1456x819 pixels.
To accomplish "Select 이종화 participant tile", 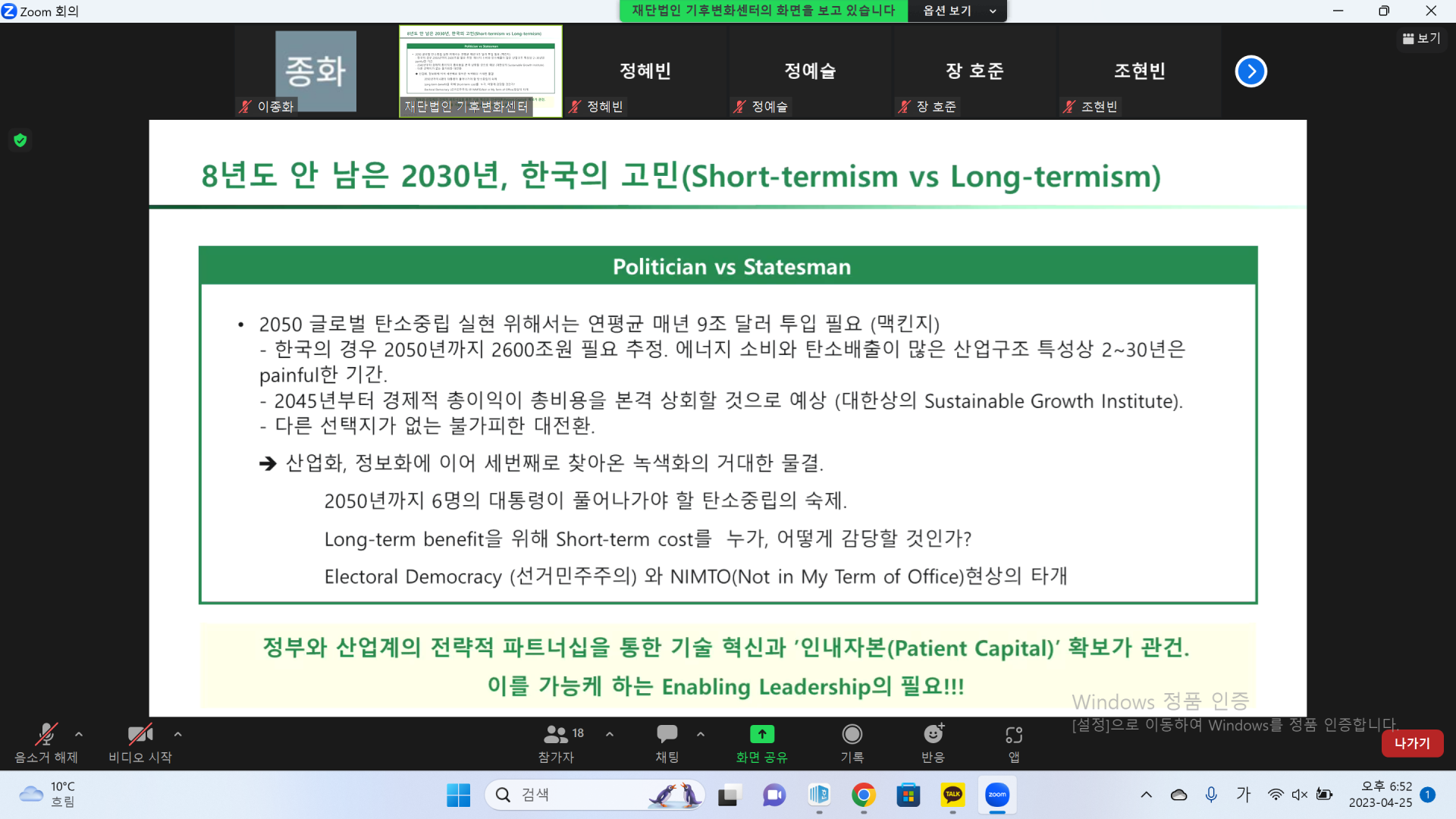I will [315, 71].
